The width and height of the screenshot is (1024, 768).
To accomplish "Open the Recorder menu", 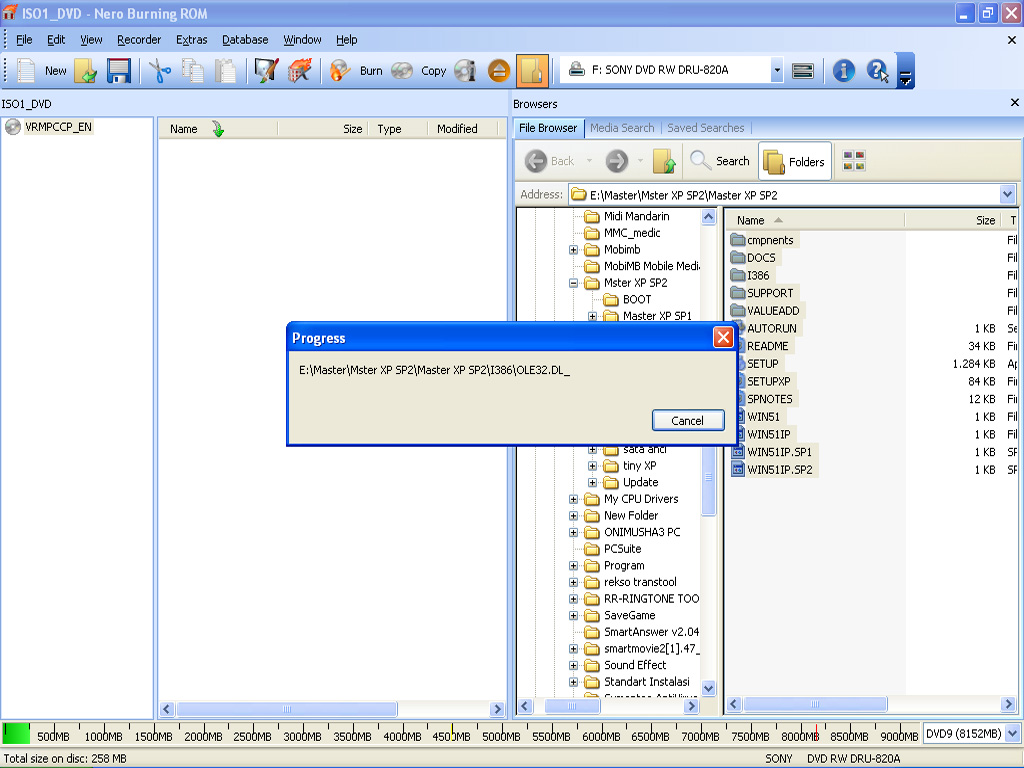I will tap(139, 40).
